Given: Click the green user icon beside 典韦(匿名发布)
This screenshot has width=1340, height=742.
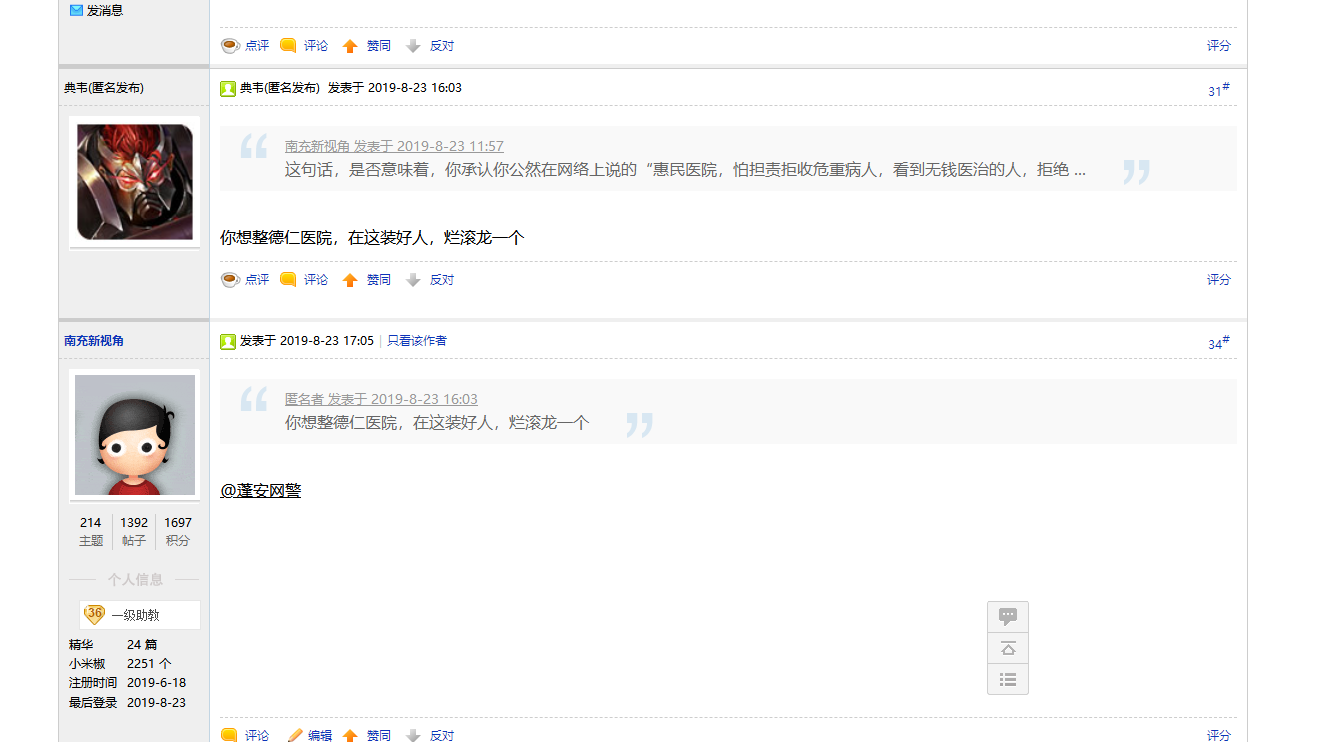Looking at the screenshot, I should click(x=228, y=88).
